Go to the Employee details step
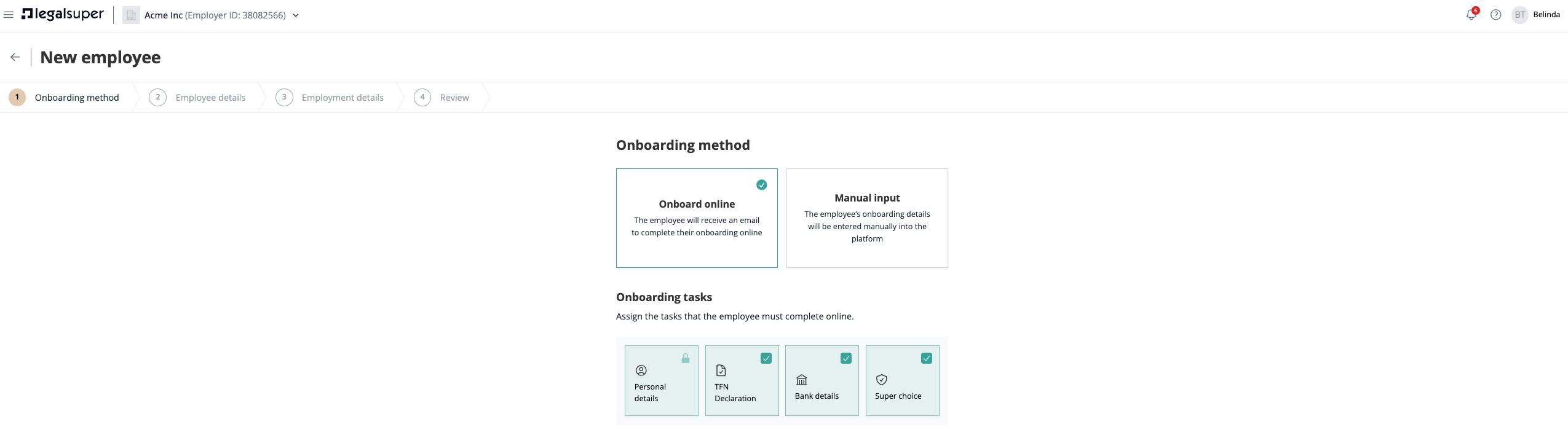 197,98
